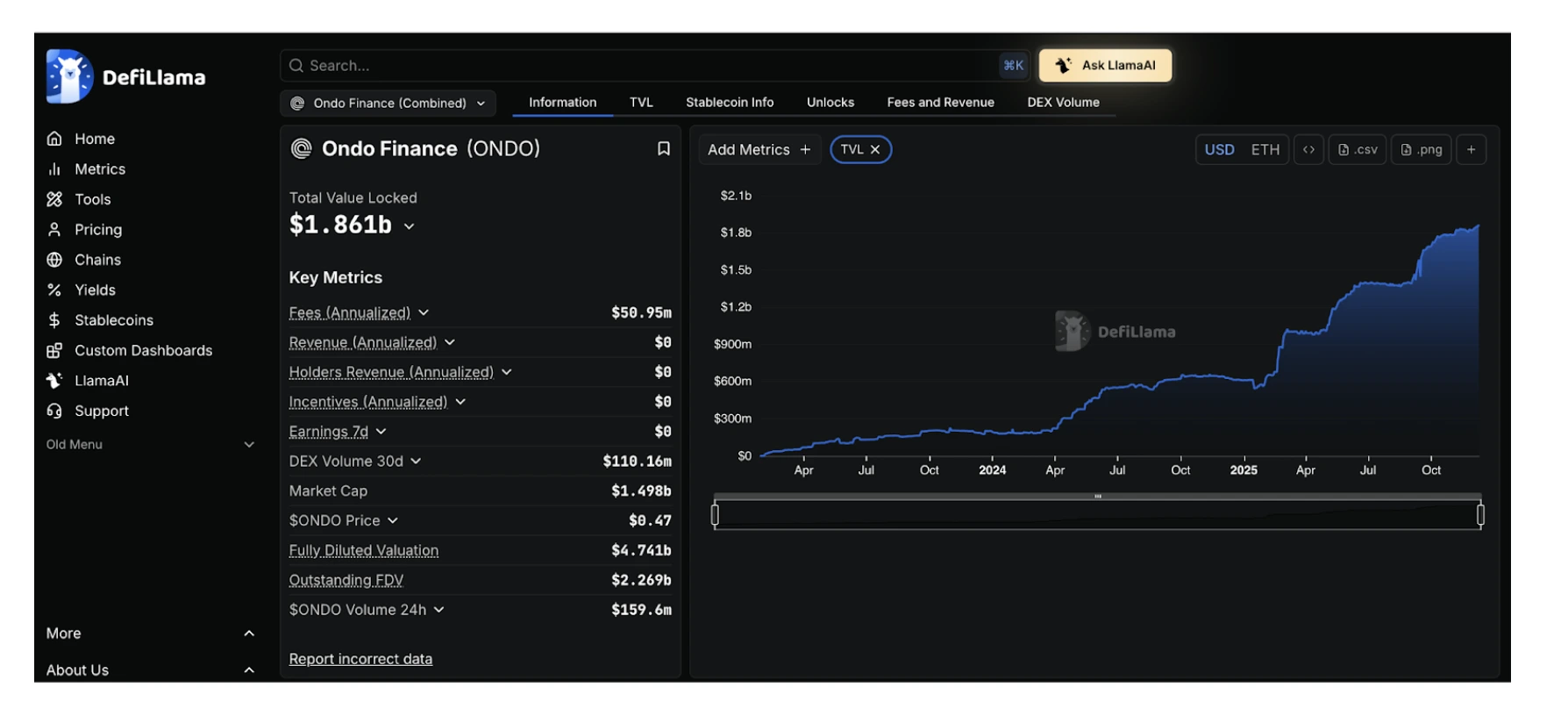
Task: Remove the TVL metric chip
Action: coord(875,150)
